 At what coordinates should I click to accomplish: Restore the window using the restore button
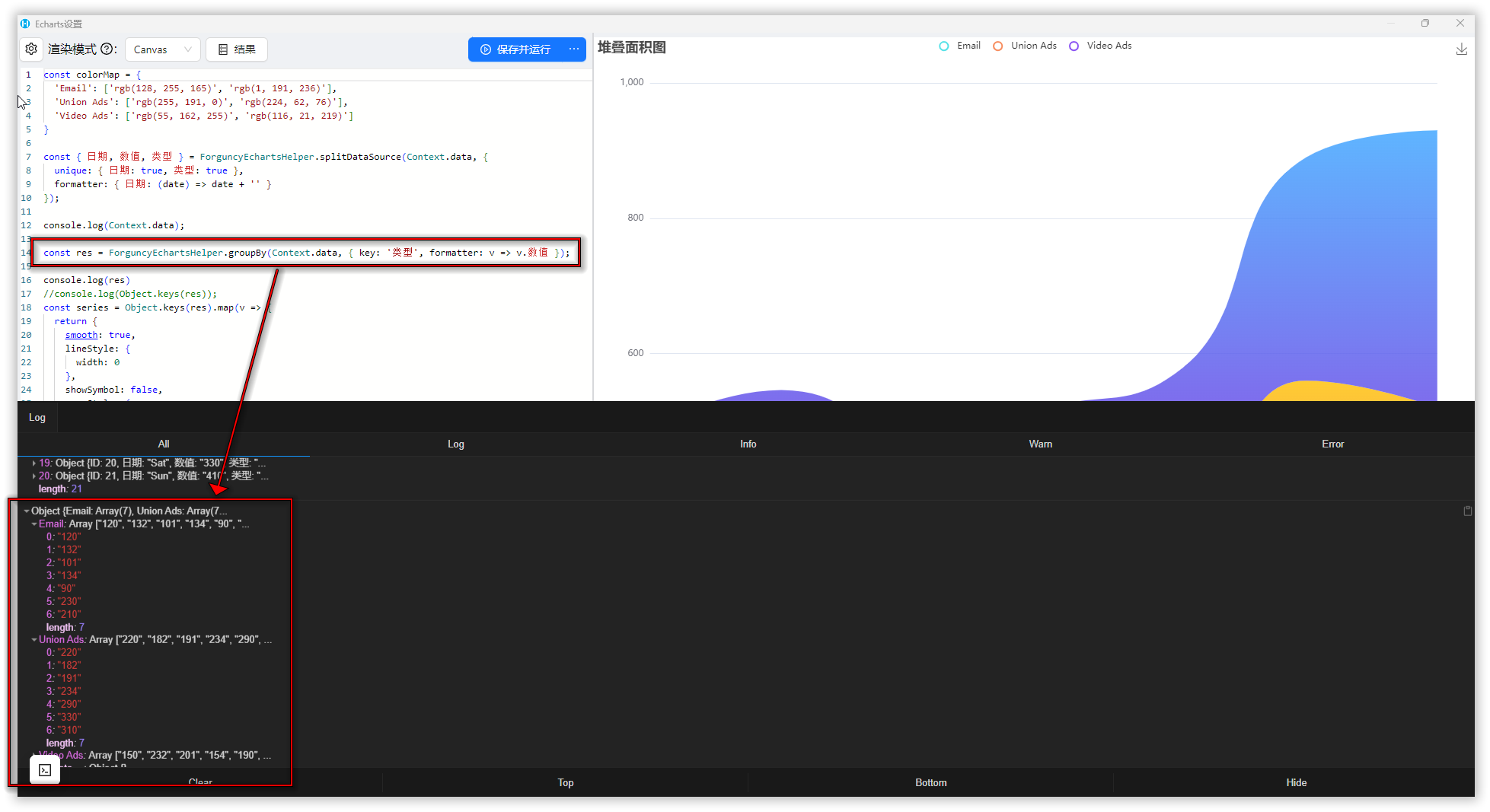point(1425,23)
